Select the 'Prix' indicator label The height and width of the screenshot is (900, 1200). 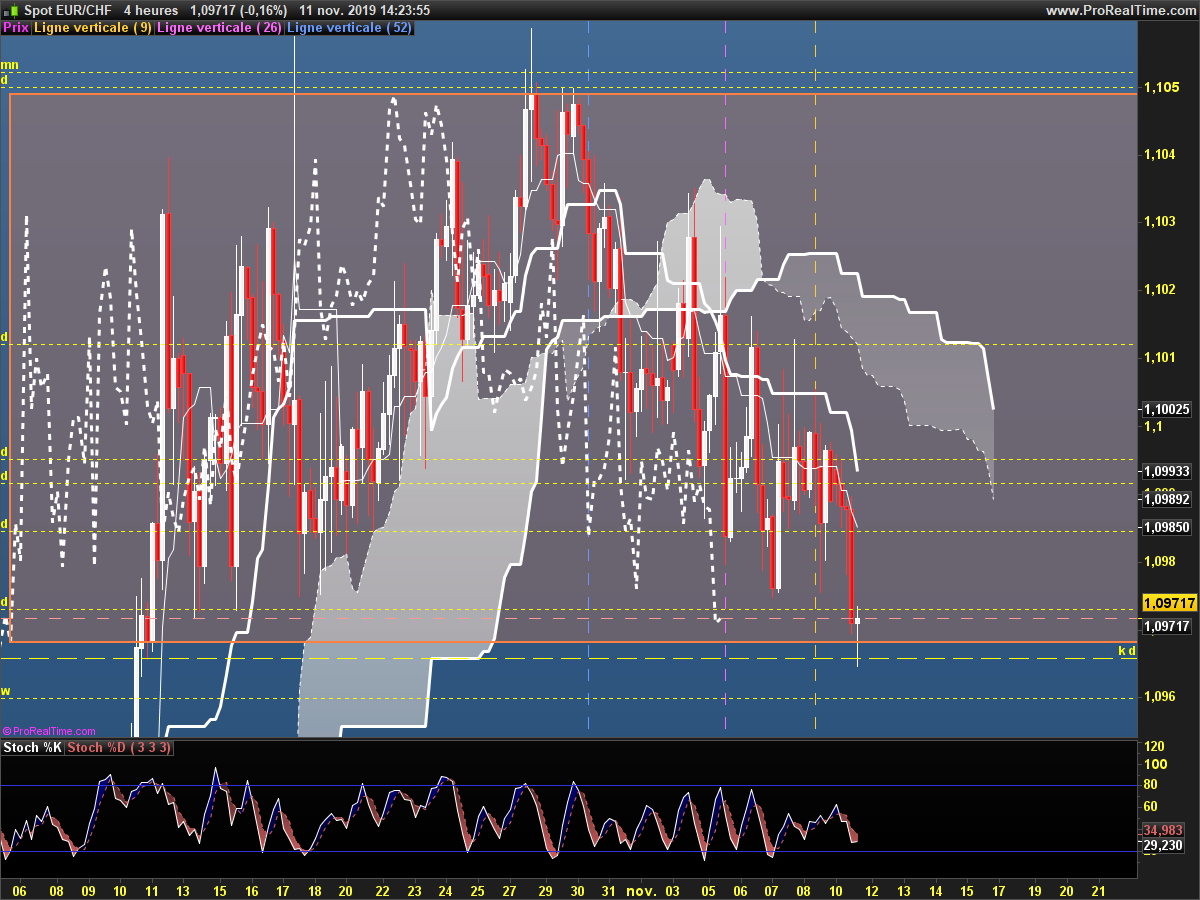[16, 27]
